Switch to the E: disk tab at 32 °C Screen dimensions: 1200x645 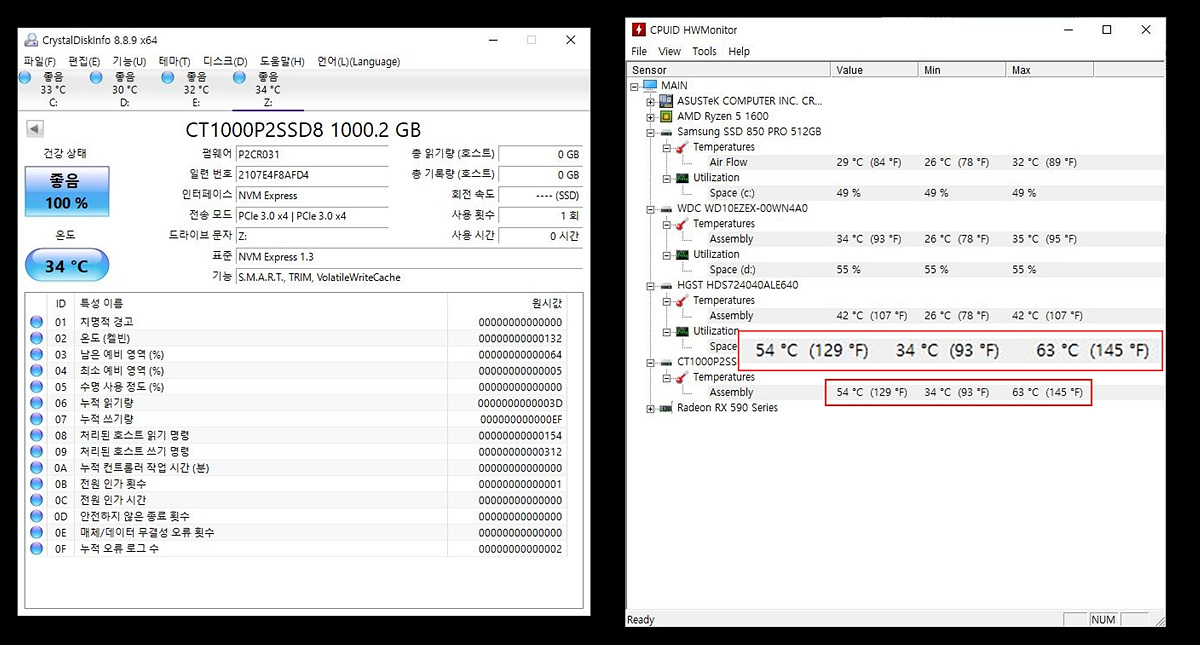coord(196,89)
